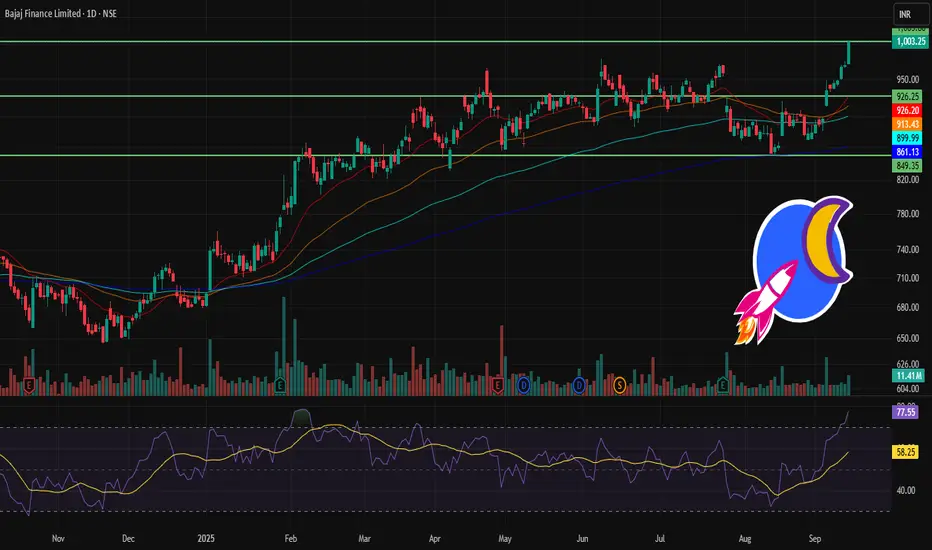Open the orange split marker in mid June

coord(619,386)
